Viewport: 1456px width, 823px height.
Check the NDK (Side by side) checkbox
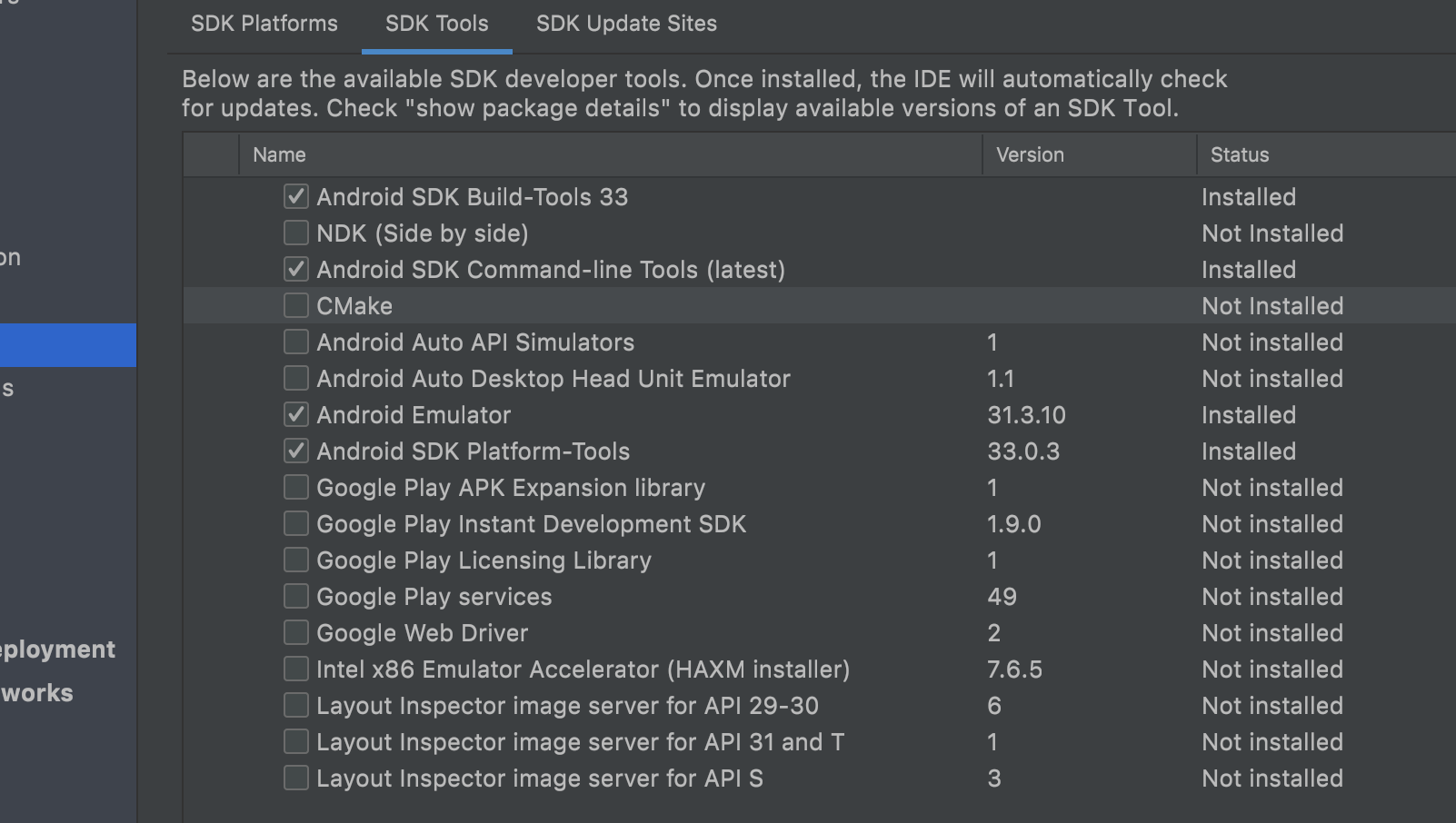(x=295, y=233)
